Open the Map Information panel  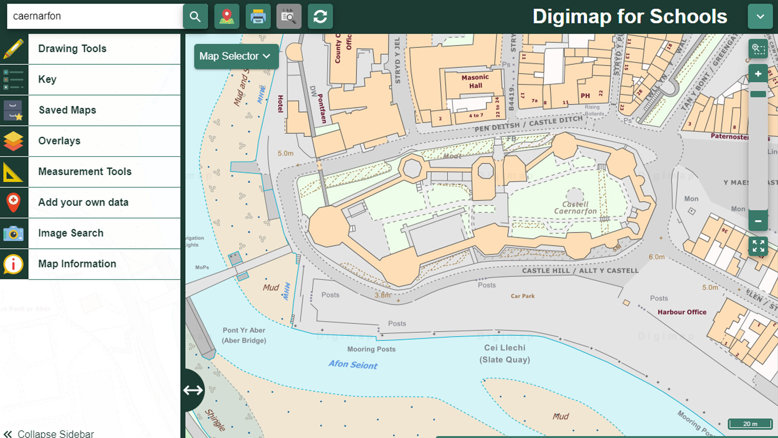tap(104, 264)
